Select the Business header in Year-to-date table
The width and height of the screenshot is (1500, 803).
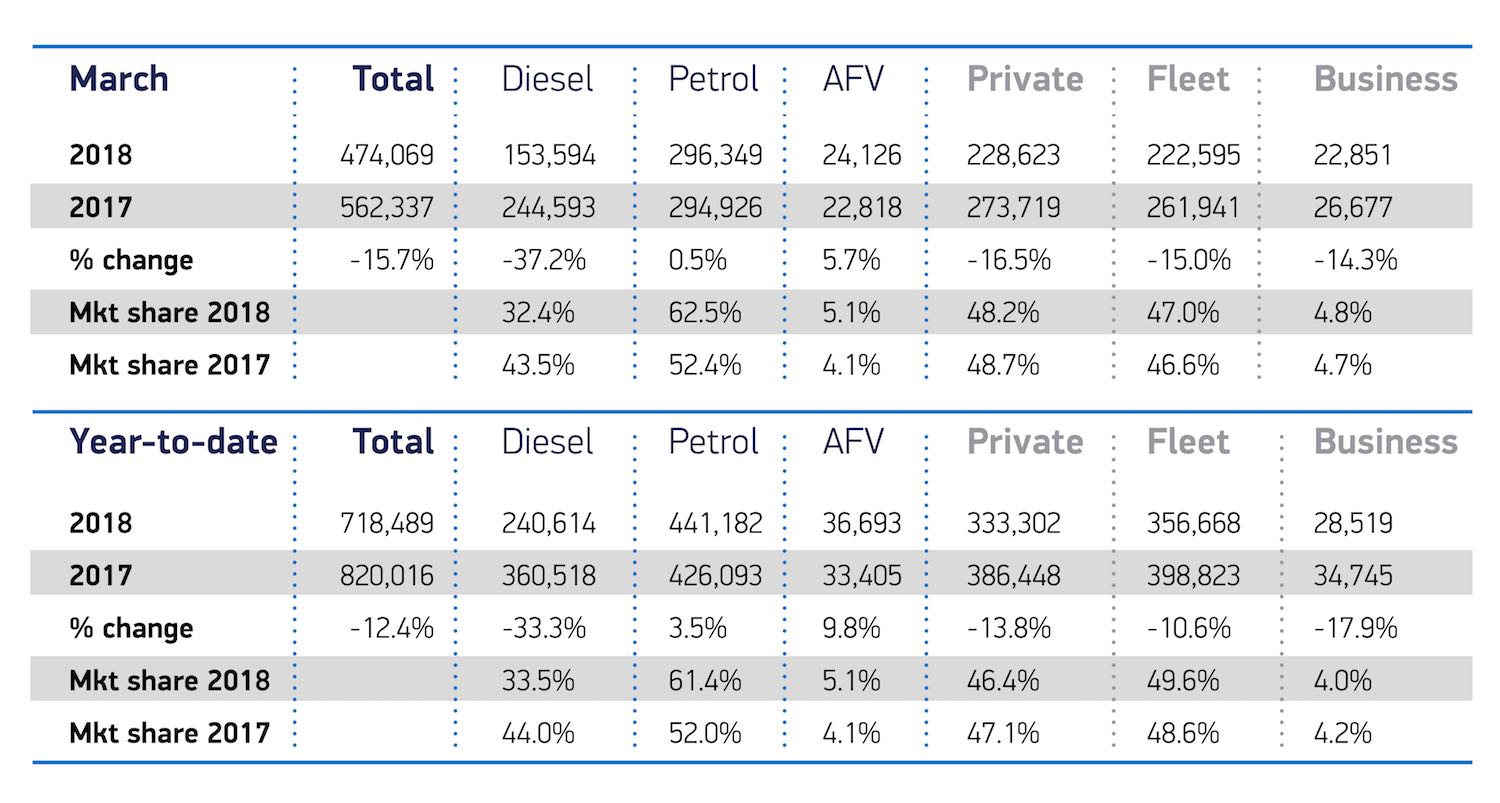click(1385, 442)
